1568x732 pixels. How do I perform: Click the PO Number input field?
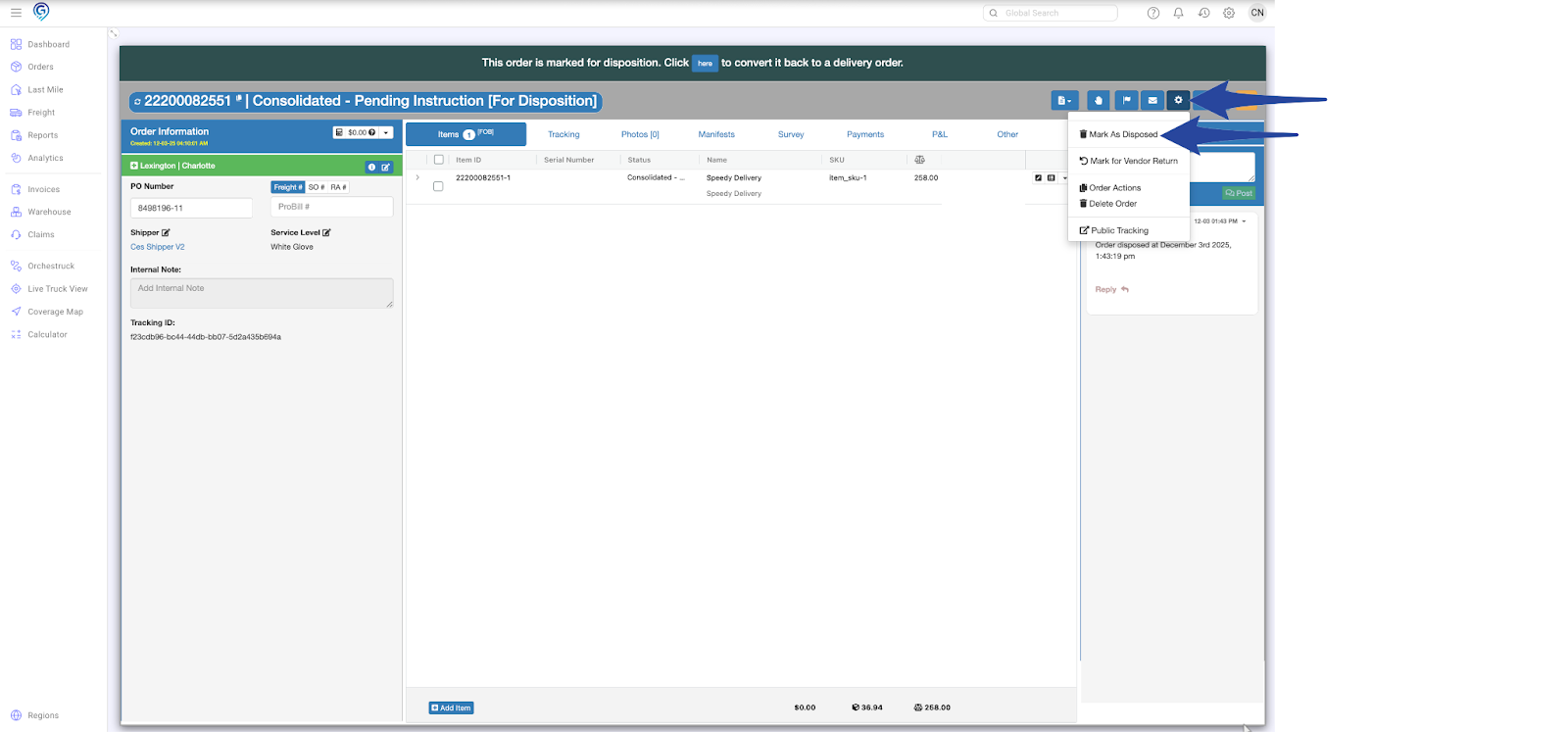191,208
